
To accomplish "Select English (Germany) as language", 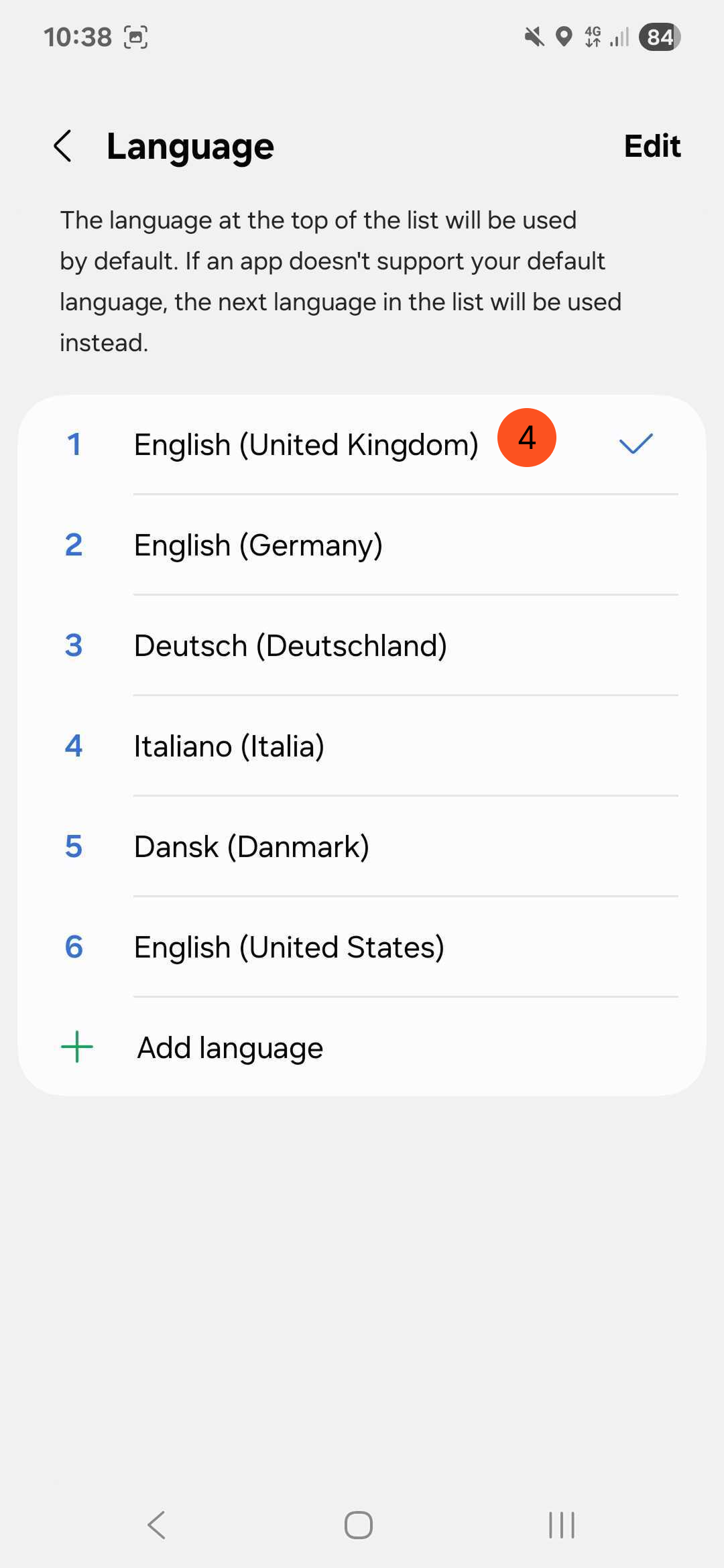I will coord(258,545).
